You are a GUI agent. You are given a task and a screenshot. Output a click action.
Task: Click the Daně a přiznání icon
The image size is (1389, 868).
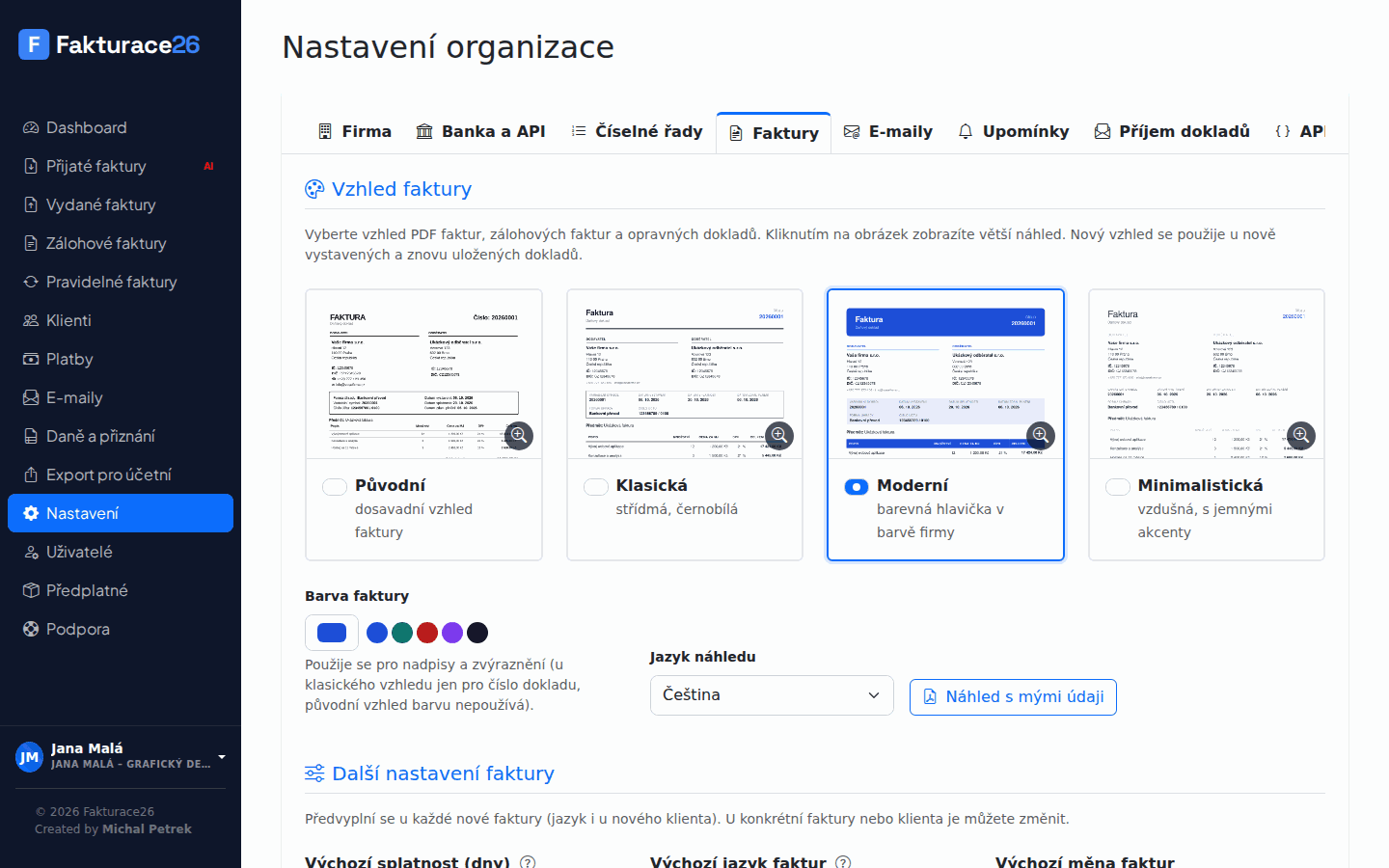pos(31,436)
